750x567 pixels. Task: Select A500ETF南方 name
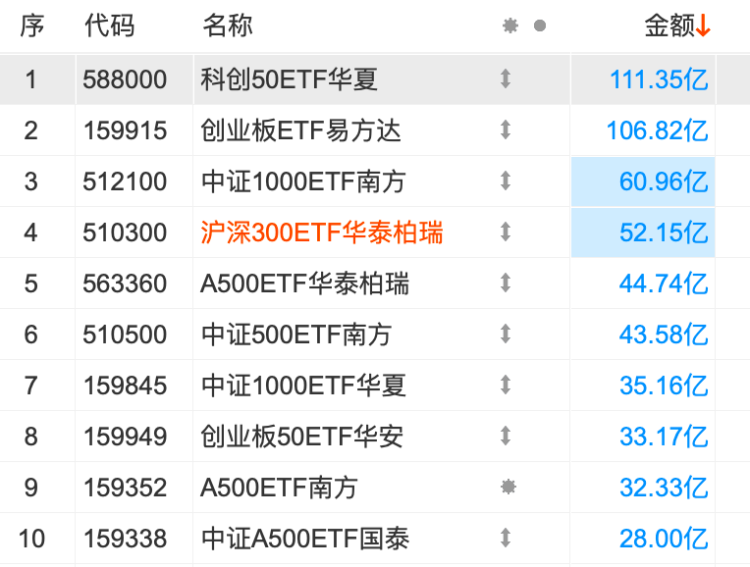coord(279,488)
